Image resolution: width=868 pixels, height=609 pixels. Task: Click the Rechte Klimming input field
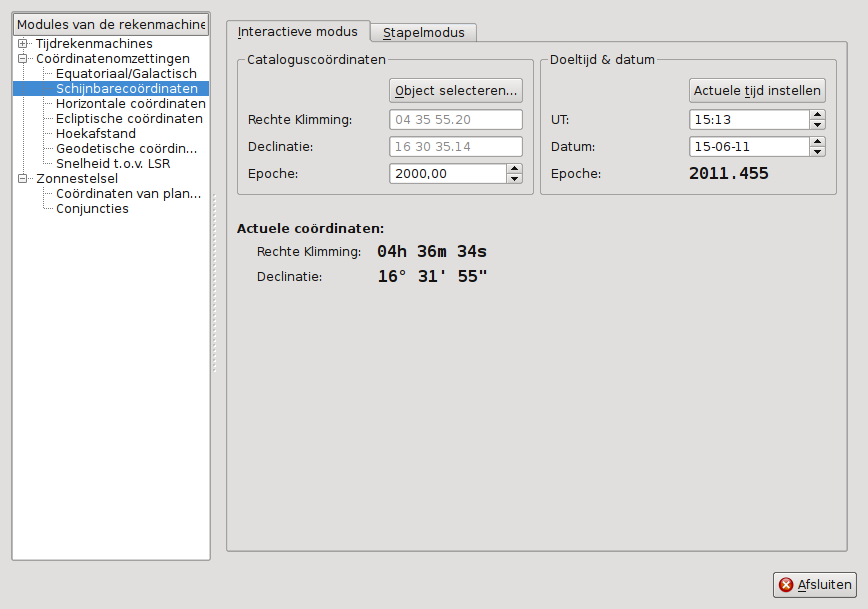pyautogui.click(x=458, y=120)
